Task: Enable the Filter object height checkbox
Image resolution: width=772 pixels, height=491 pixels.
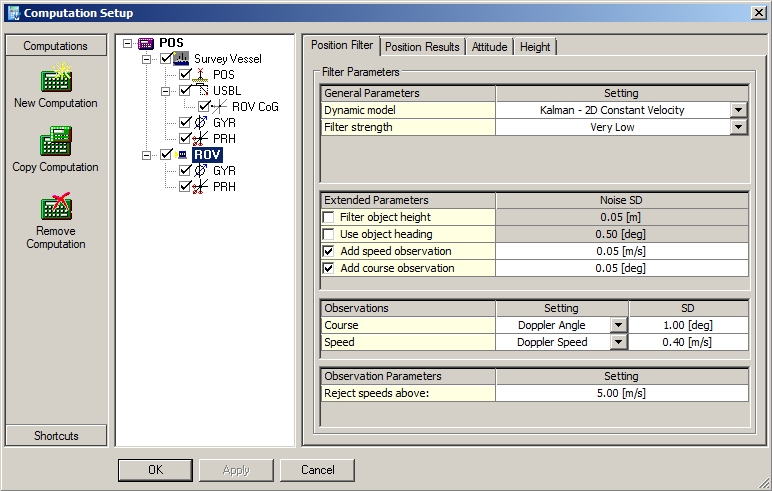Action: click(329, 218)
